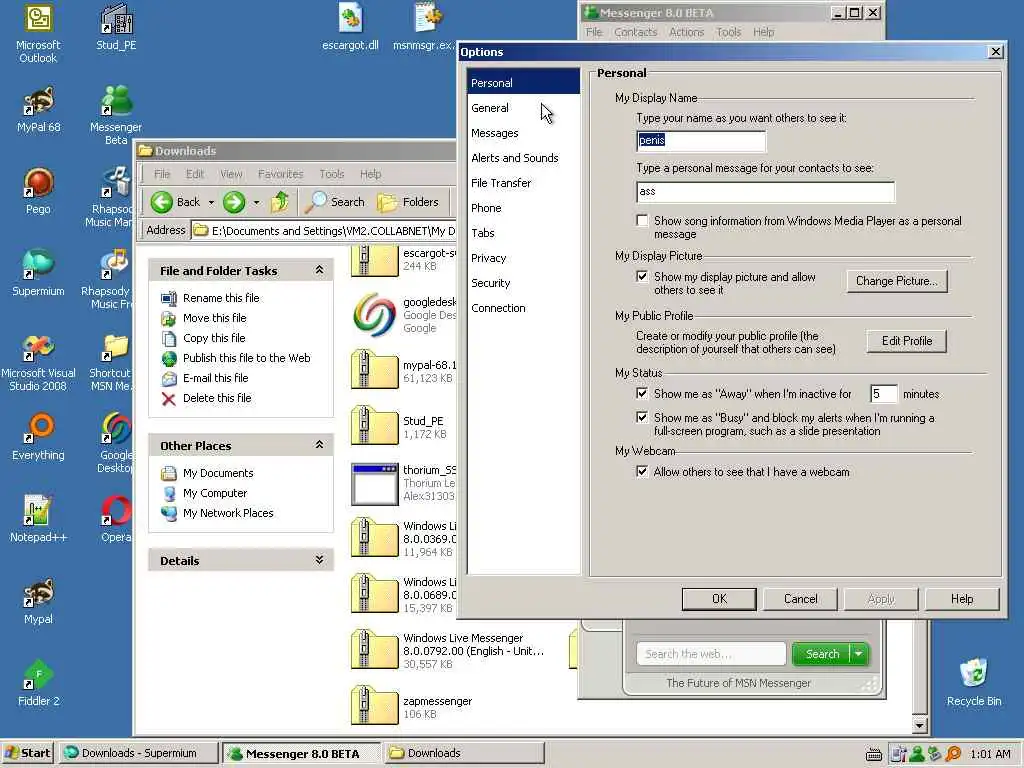Open Search in Downloads toolbar
Screen dimensions: 1024x768
coord(335,202)
